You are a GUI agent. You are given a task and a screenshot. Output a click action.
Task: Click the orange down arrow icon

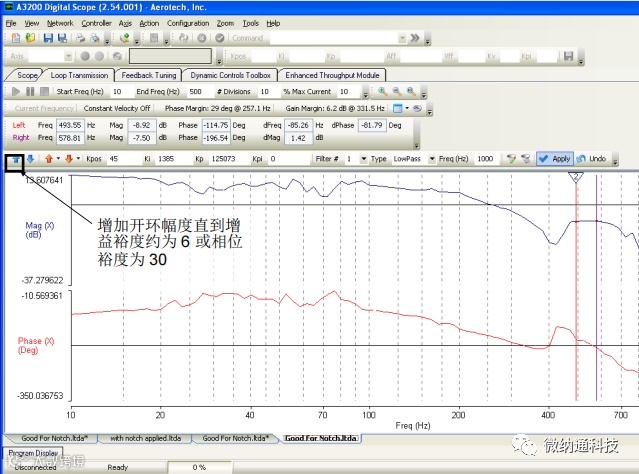(68, 159)
